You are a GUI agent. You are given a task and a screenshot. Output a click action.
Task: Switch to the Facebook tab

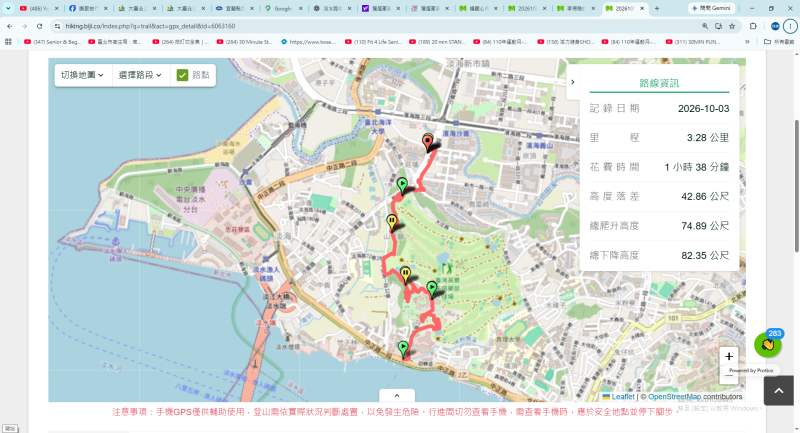click(x=88, y=8)
